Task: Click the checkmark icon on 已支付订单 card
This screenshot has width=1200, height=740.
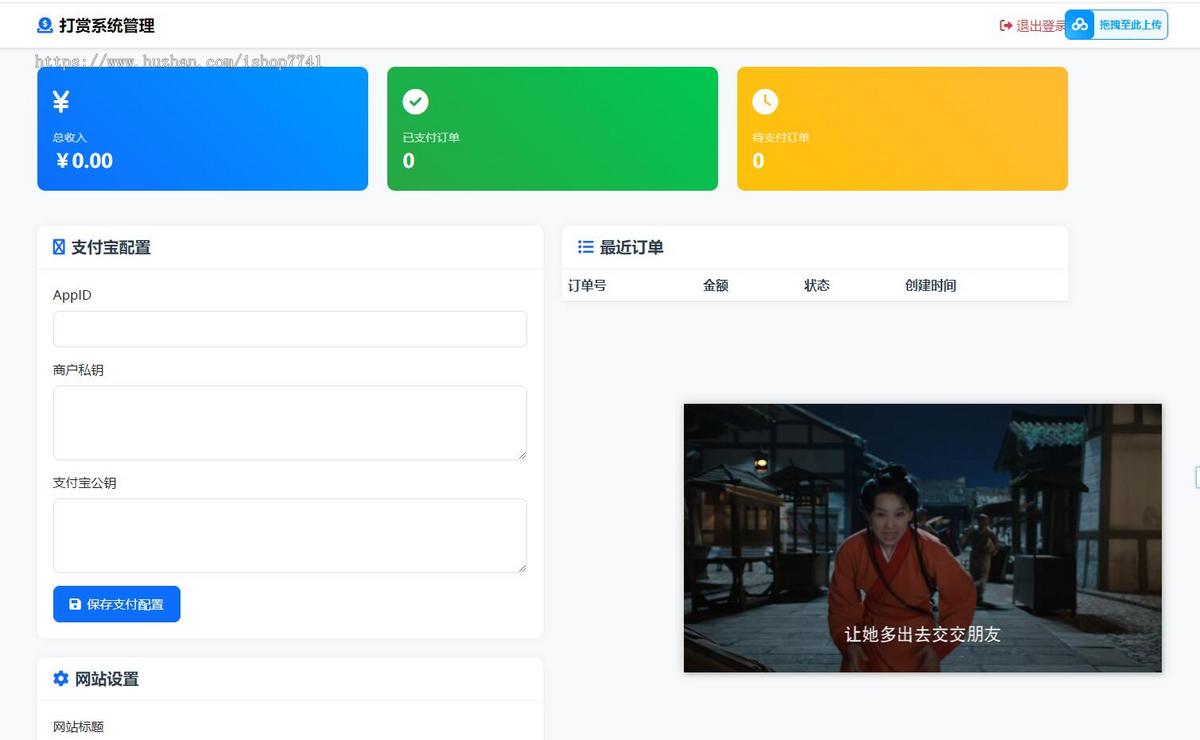Action: tap(415, 101)
